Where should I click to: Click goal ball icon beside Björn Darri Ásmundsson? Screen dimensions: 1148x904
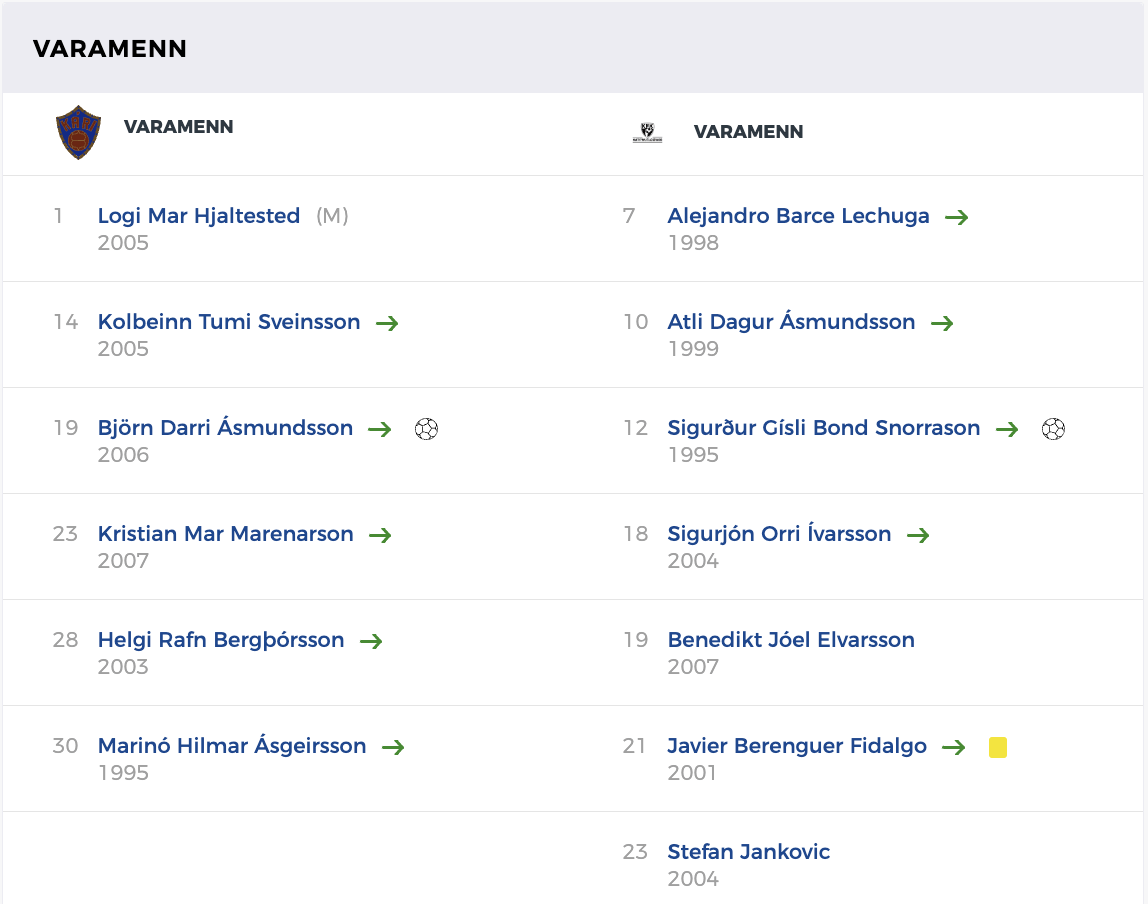coord(426,429)
